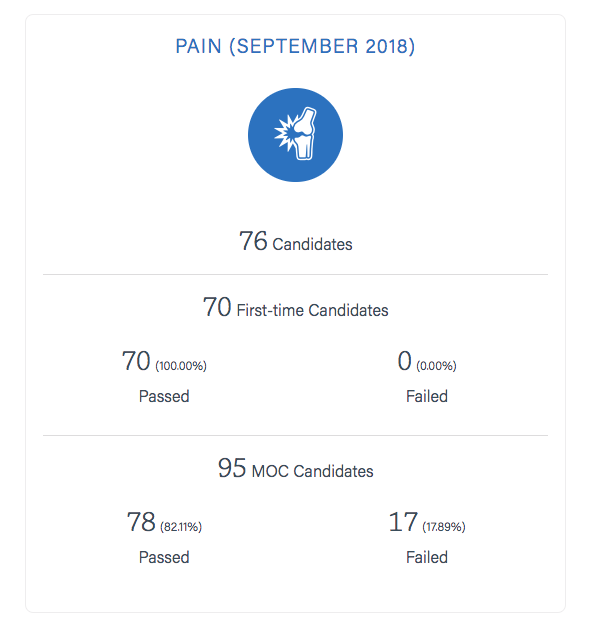
Task: Click the Failed label under first-time candidates
Action: click(427, 396)
